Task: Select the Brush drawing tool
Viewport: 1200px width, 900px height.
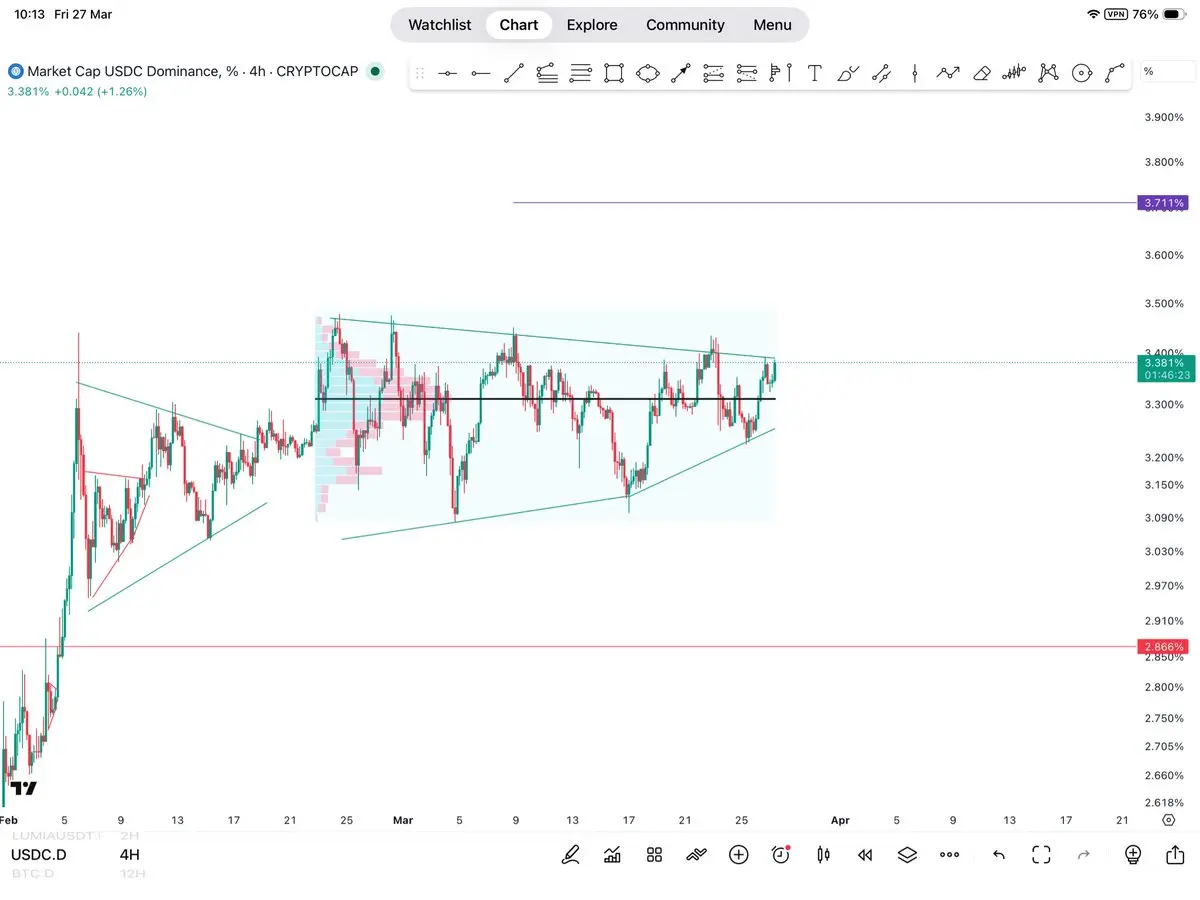Action: click(x=848, y=73)
